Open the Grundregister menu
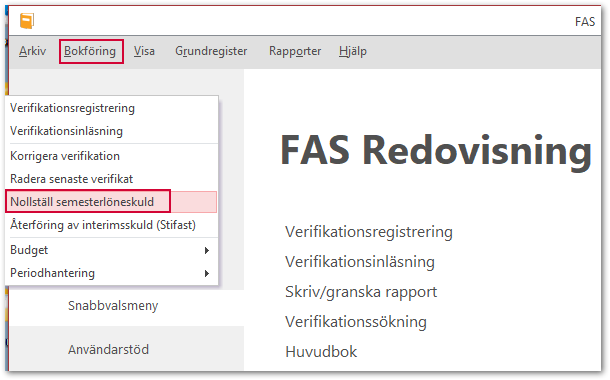The width and height of the screenshot is (610, 380). pyautogui.click(x=211, y=51)
